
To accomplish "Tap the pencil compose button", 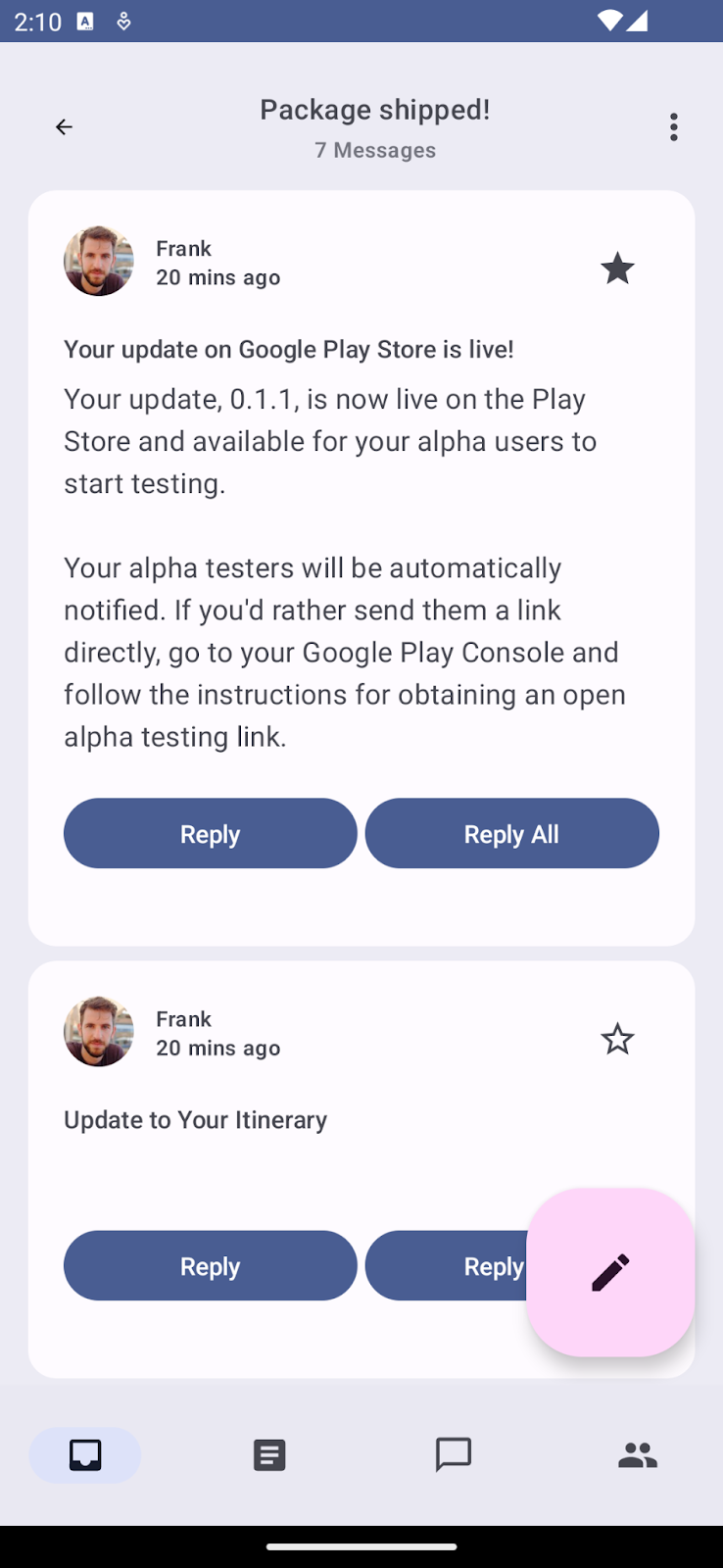I will coord(610,1272).
